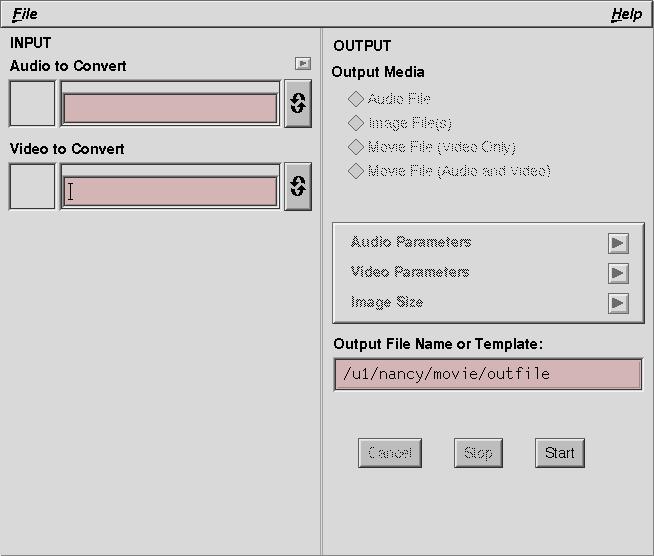
Task: Click the Video to Convert drop pocket square
Action: click(x=32, y=186)
